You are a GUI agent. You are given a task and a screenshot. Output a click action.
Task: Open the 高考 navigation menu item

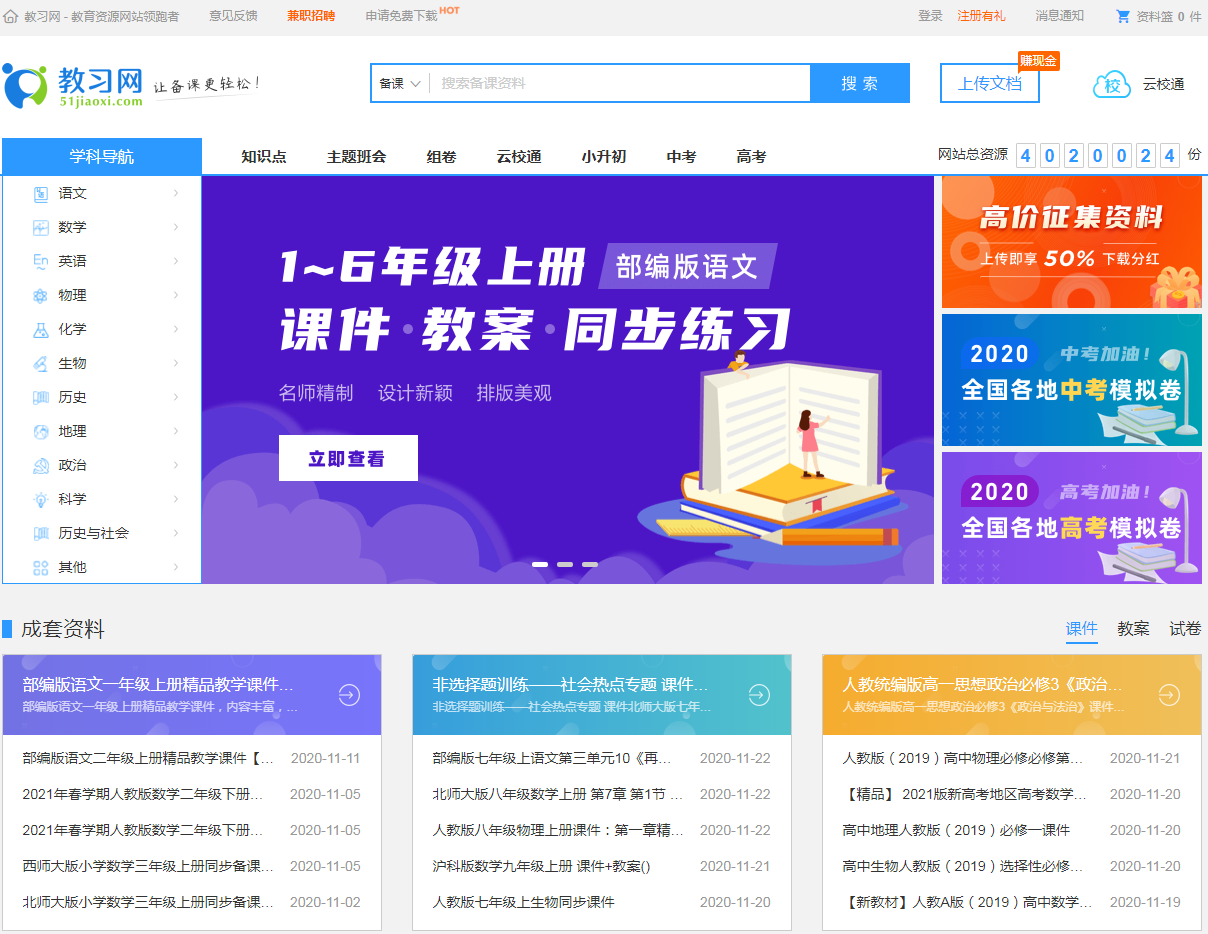tap(751, 157)
